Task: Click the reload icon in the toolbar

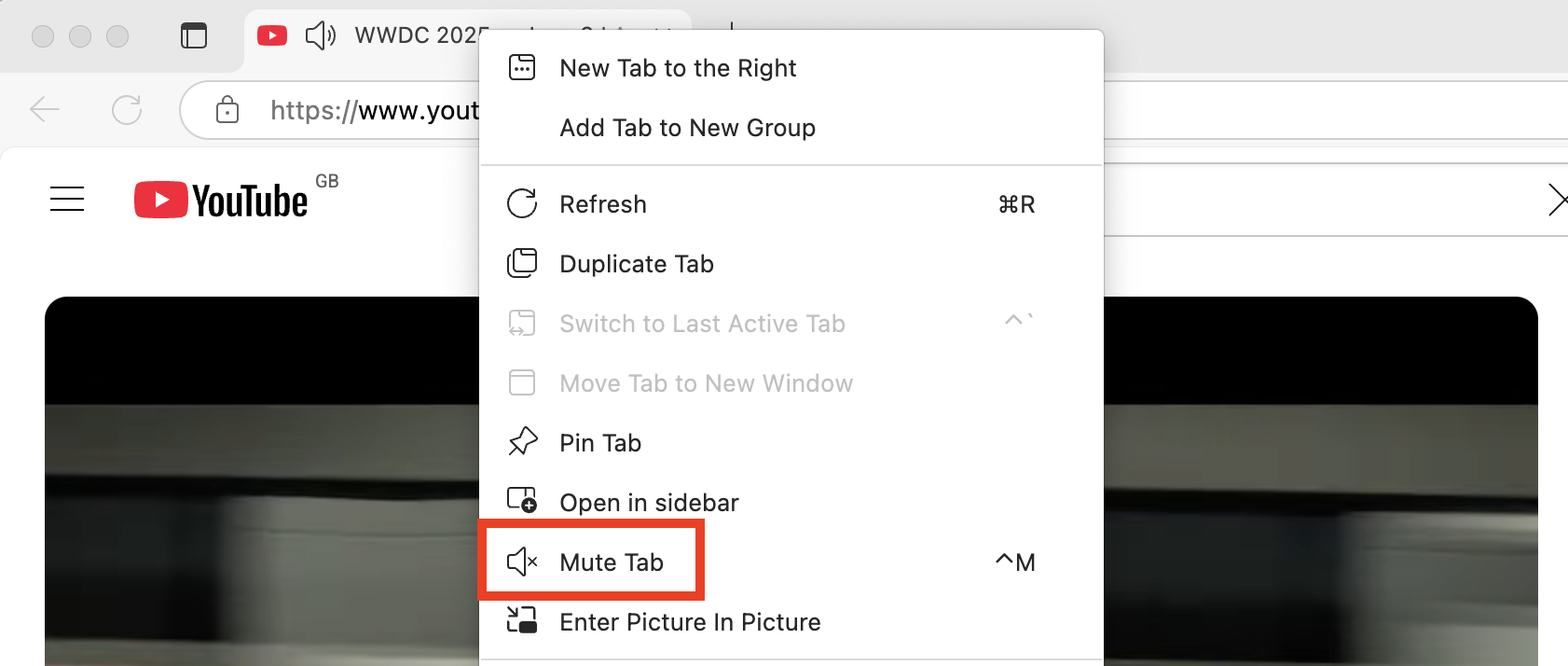Action: (x=127, y=109)
